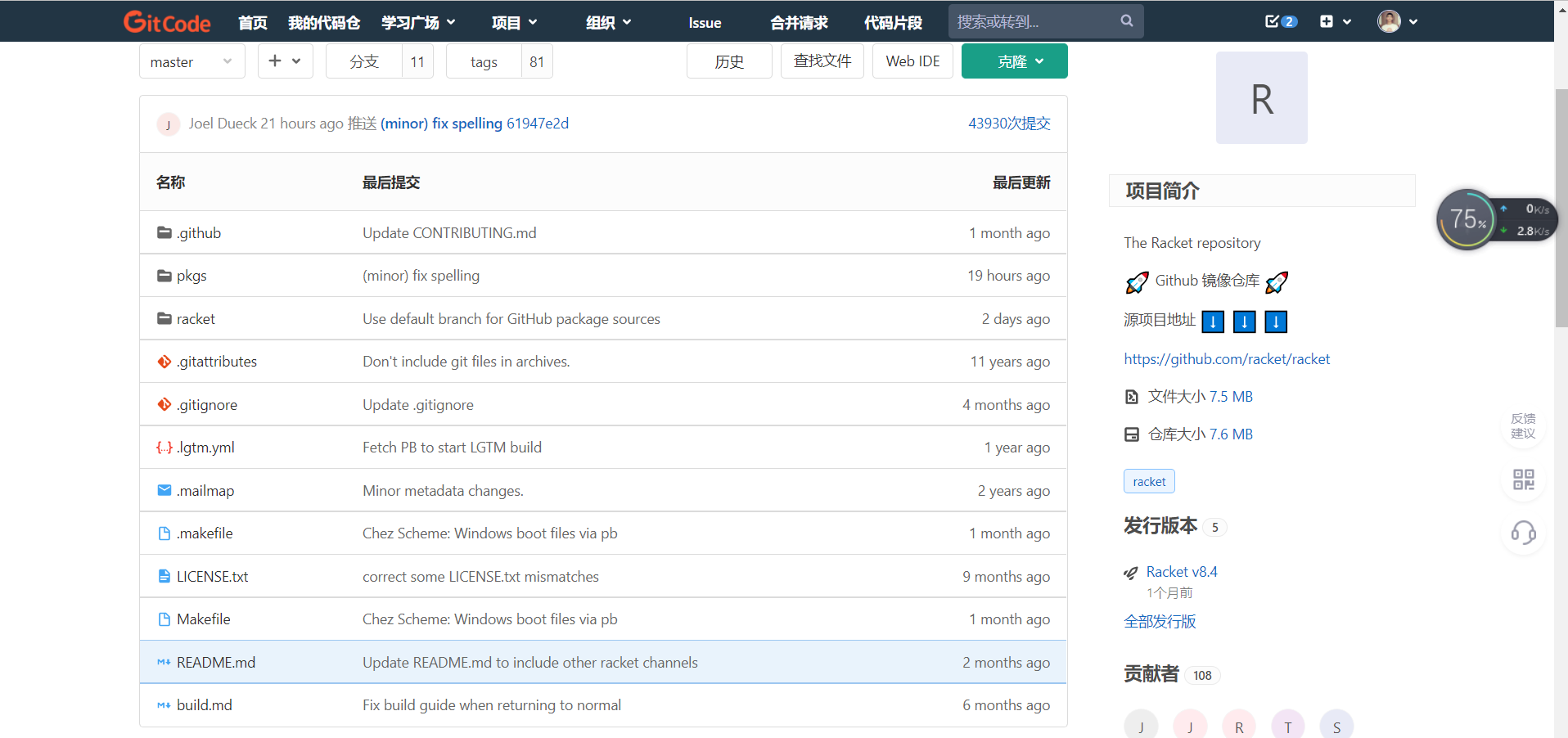Expand the plus add-file dropdown
Viewport: 1568px width, 738px height.
point(286,61)
